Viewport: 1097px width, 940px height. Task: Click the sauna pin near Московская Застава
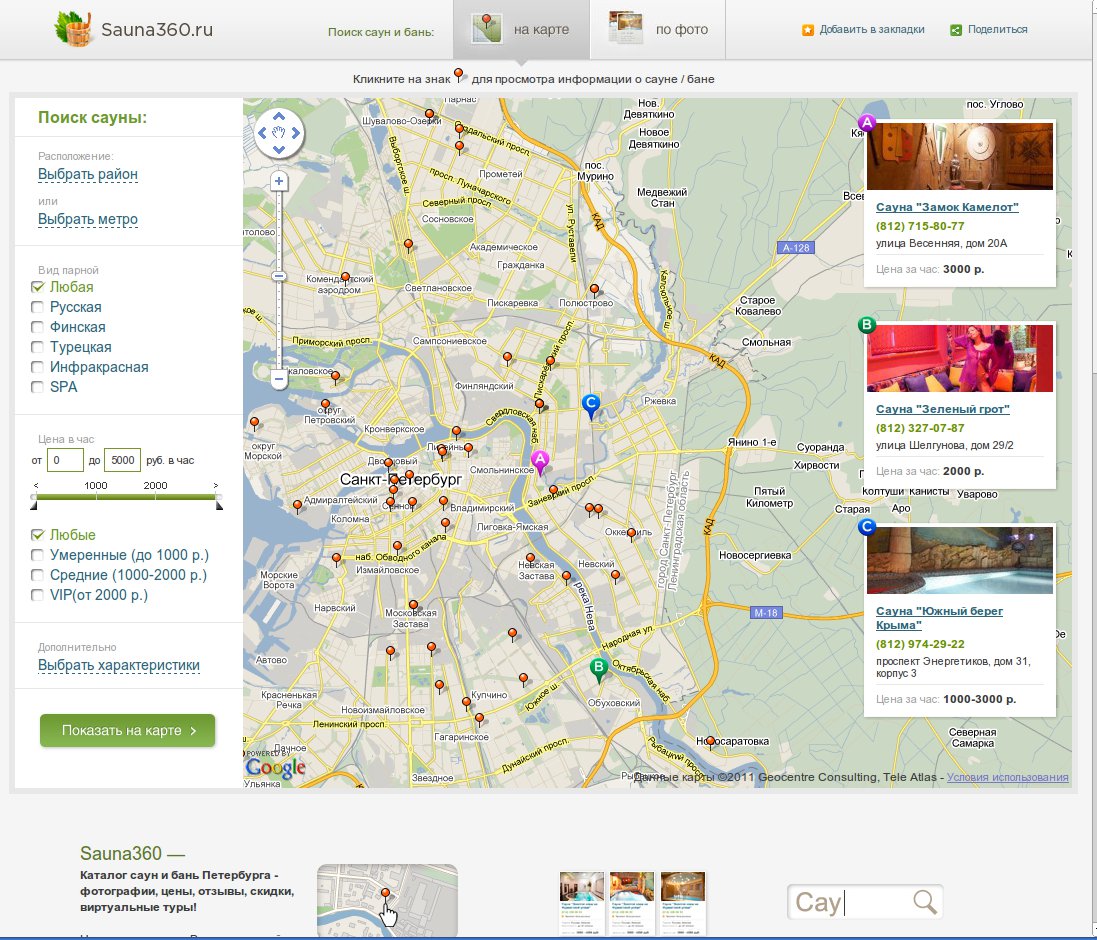point(413,606)
